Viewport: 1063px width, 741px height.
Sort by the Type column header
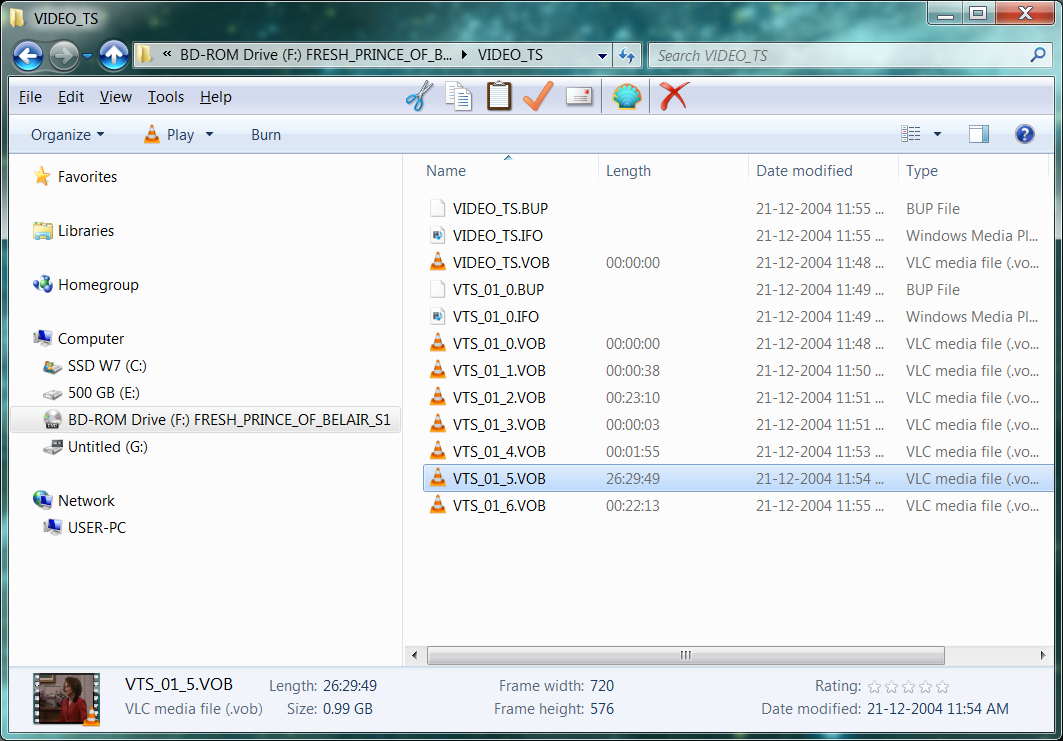pos(973,171)
